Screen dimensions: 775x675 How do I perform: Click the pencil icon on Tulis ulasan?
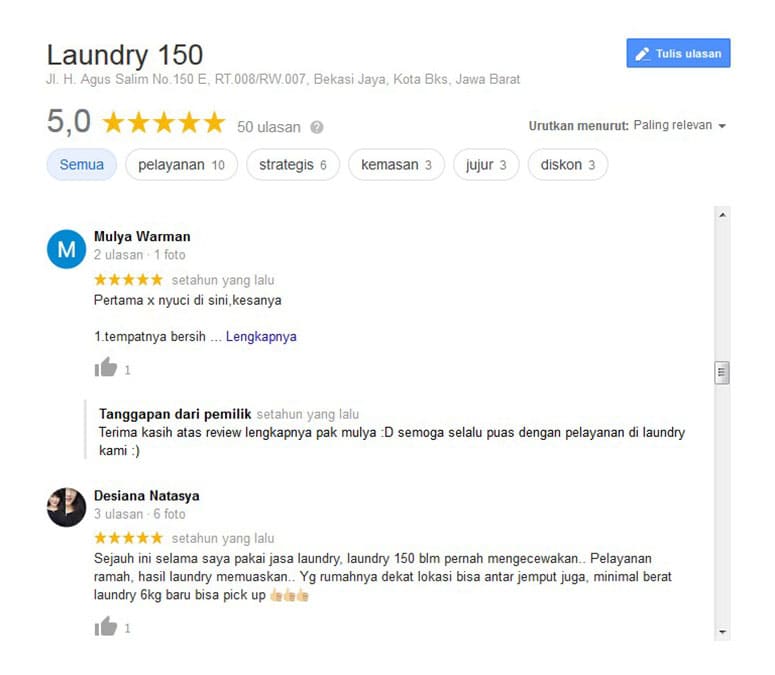[x=643, y=54]
